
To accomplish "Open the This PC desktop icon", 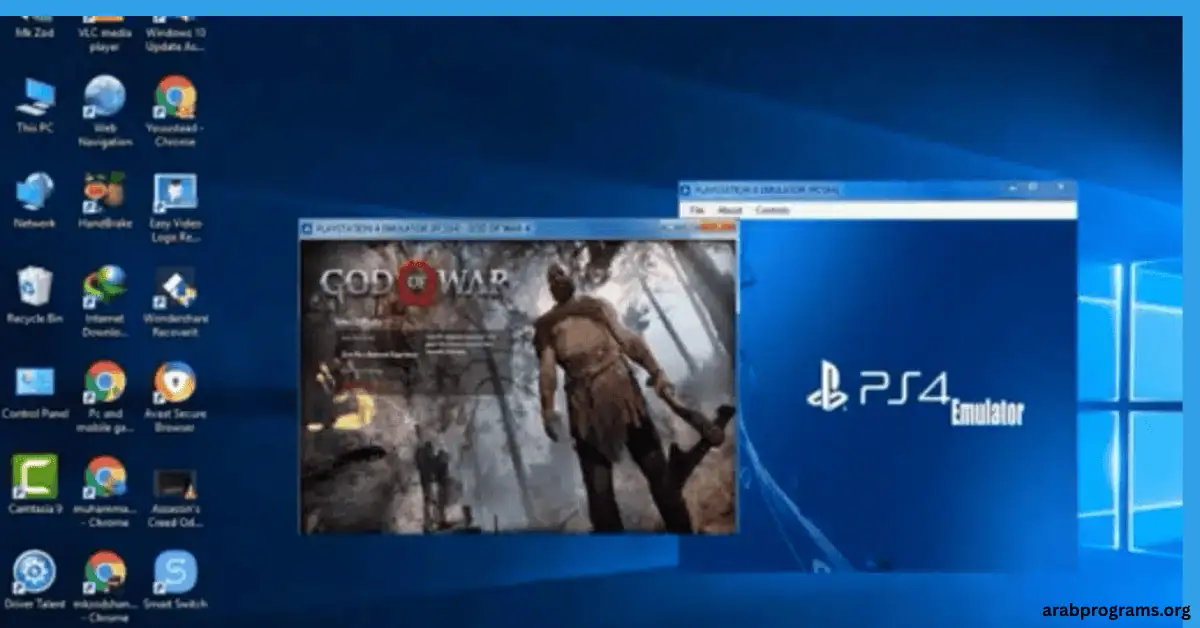I will (x=36, y=104).
